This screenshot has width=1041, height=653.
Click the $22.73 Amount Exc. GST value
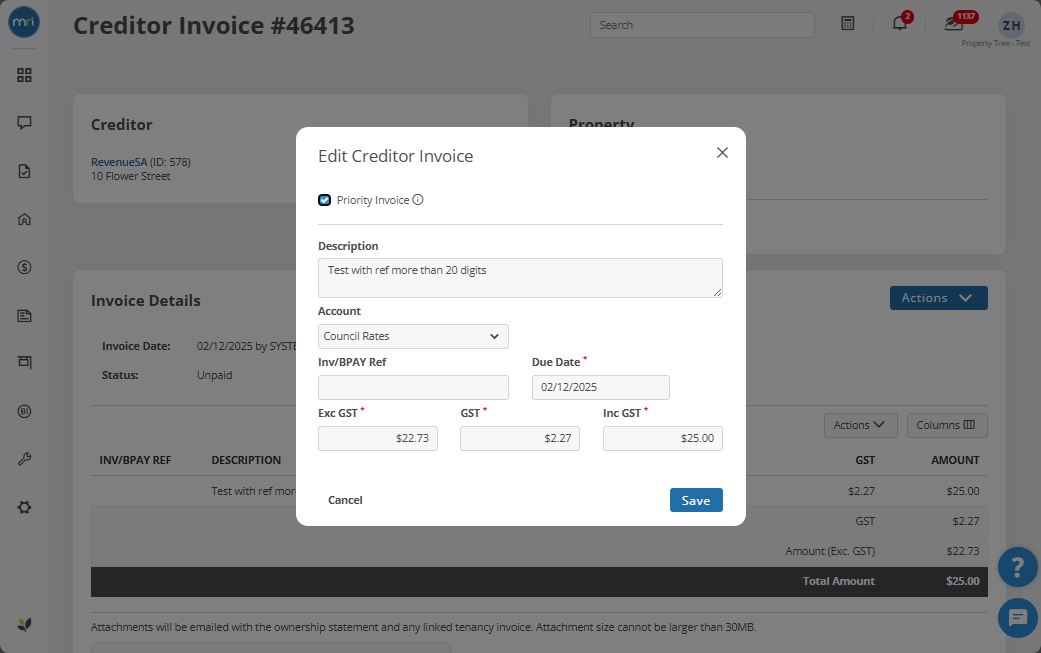(963, 551)
